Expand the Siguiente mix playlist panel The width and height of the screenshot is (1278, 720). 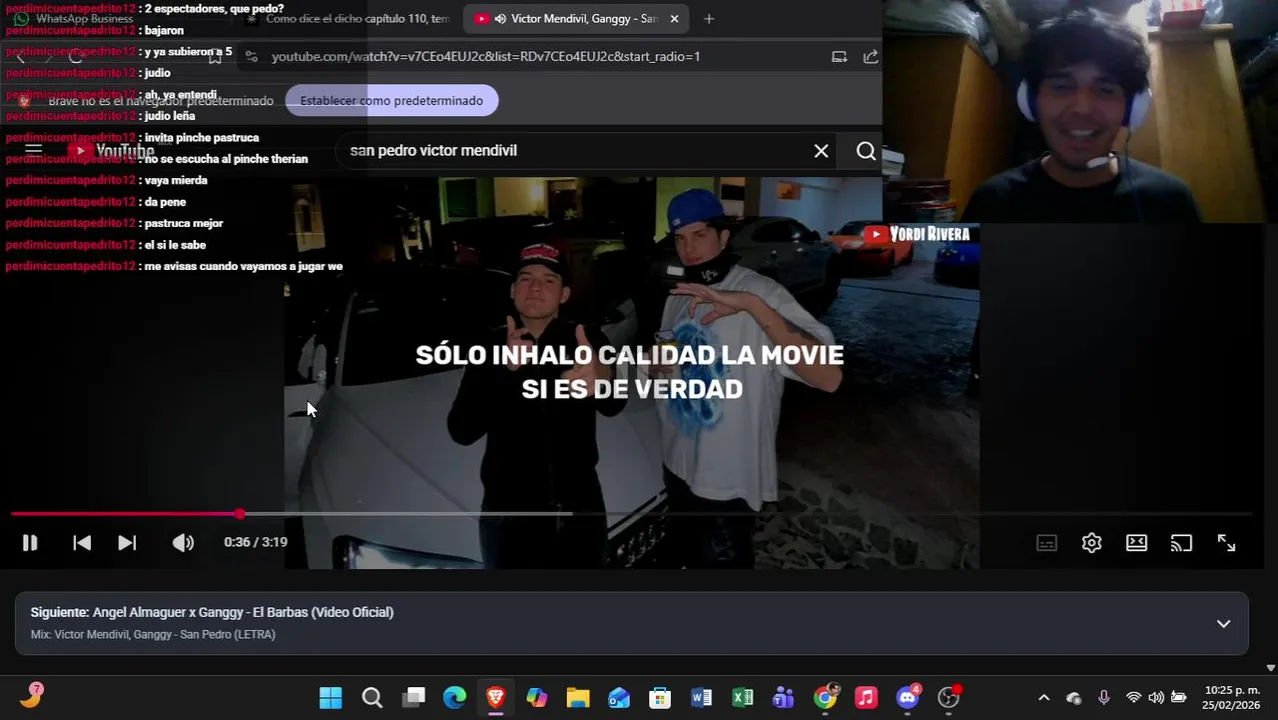coord(1223,624)
